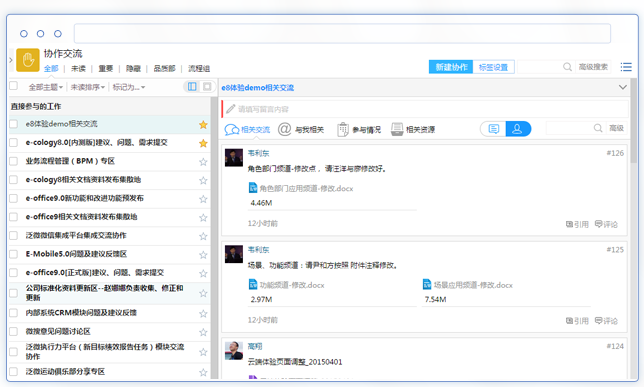Click search icon in discussion filter box
Viewport: 644px width, 387px height.
598,128
